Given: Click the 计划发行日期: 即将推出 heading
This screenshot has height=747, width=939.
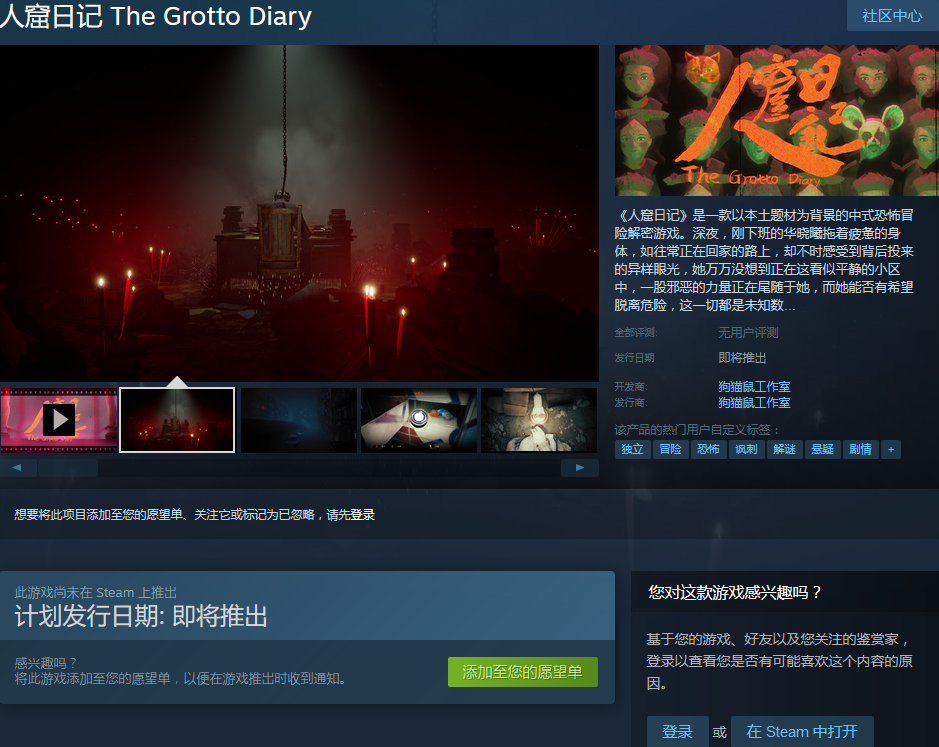Looking at the screenshot, I should tap(141, 616).
